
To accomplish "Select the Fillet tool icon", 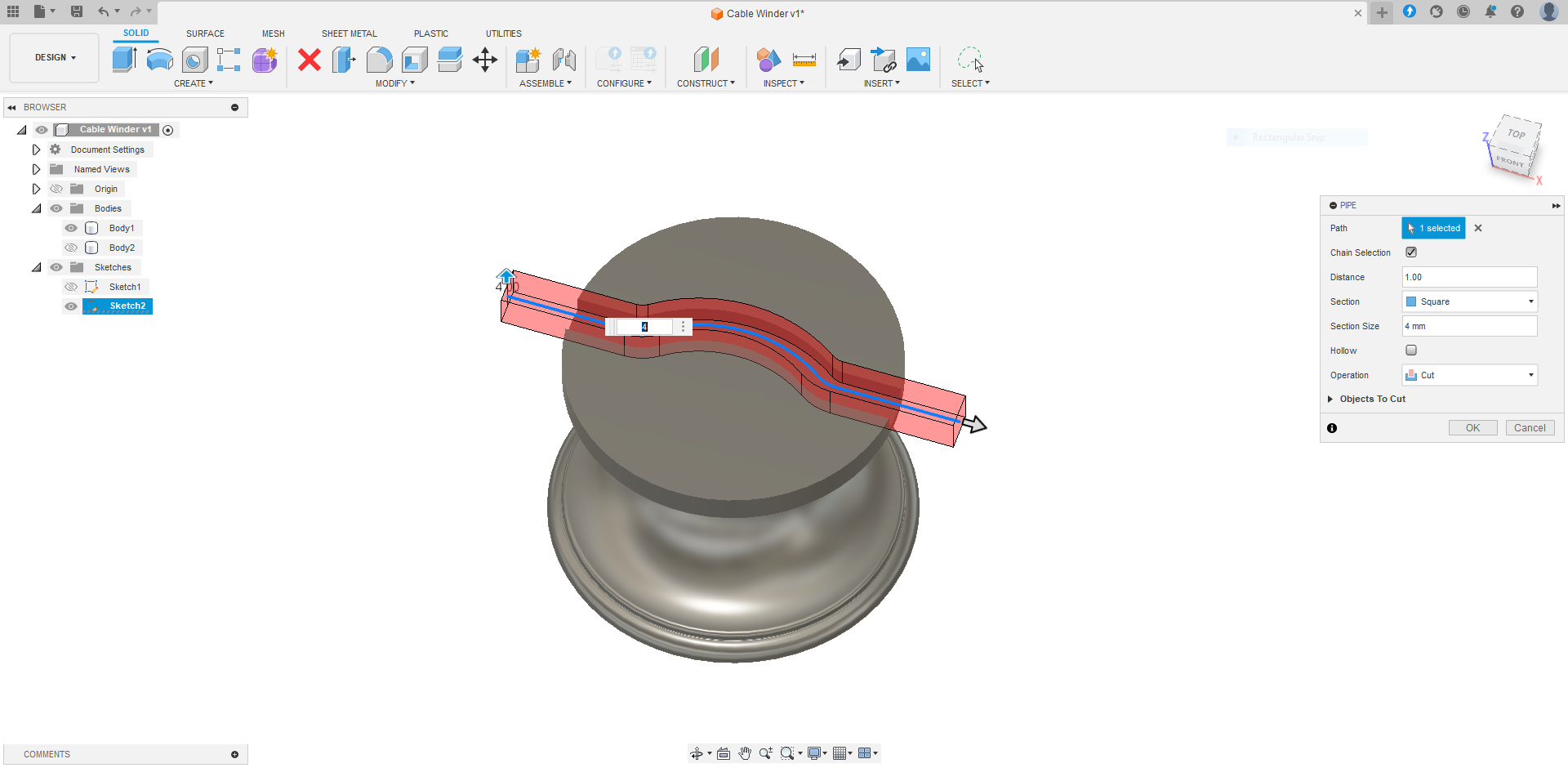I will tap(379, 60).
